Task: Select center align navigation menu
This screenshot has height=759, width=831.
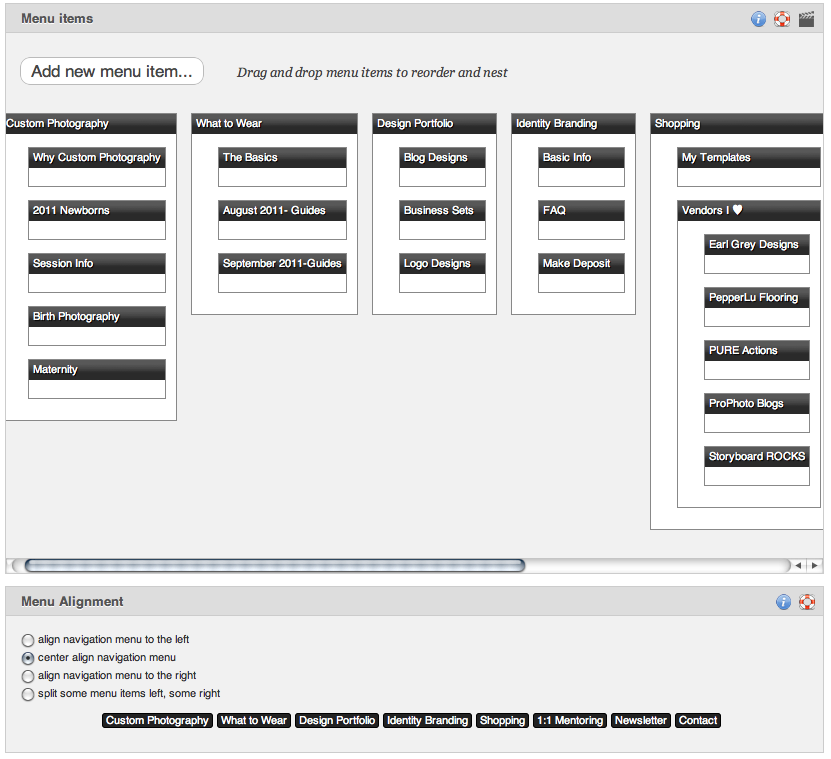Action: point(28,658)
